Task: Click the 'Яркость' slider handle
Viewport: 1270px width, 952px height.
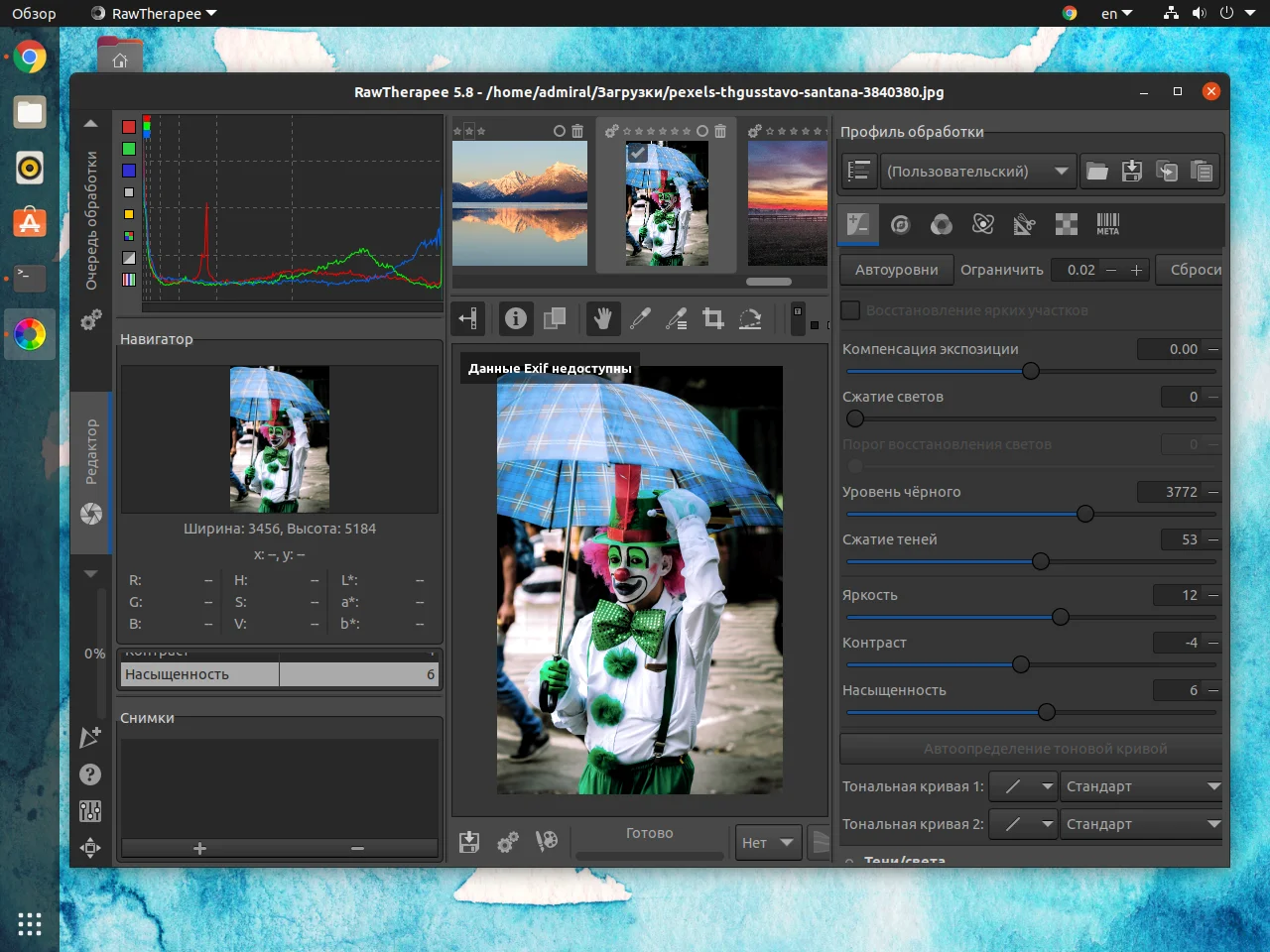Action: [1061, 617]
